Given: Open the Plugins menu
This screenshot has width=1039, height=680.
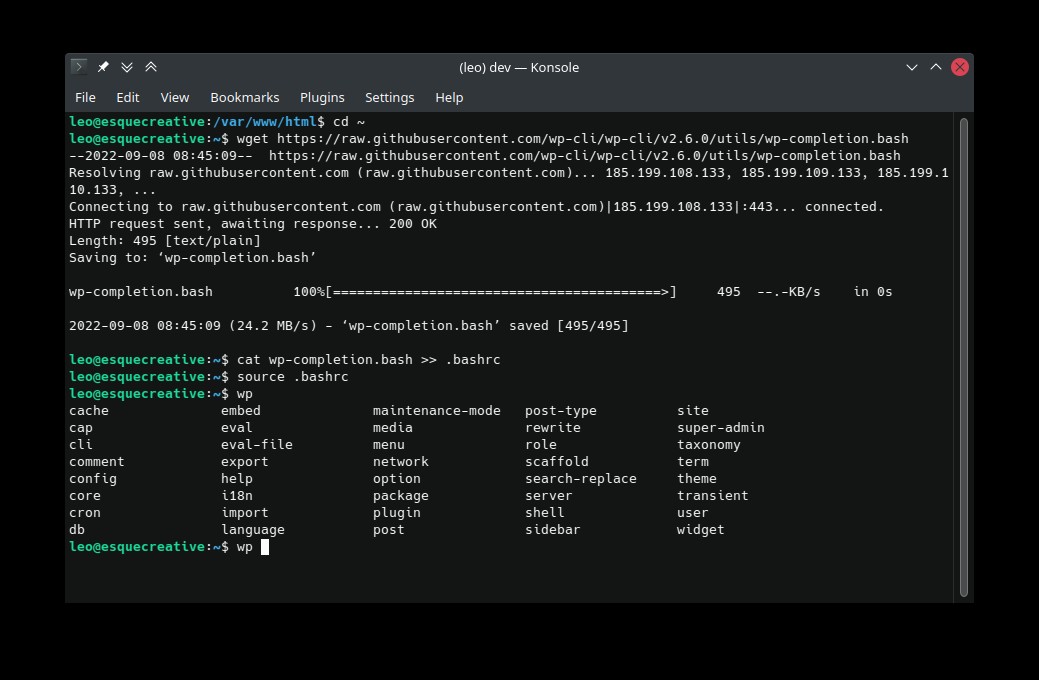Looking at the screenshot, I should click(322, 97).
